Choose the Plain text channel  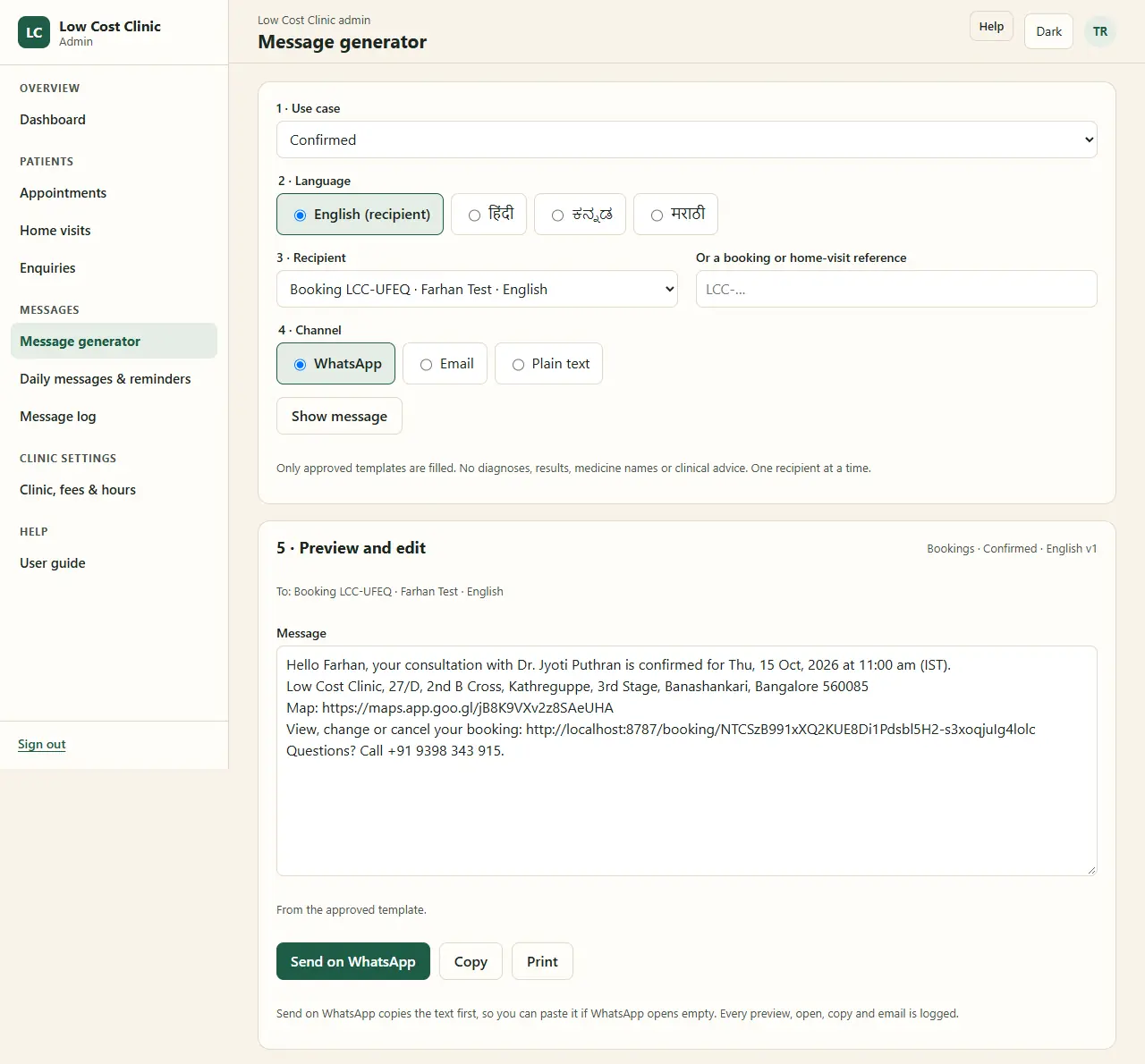[x=548, y=364]
